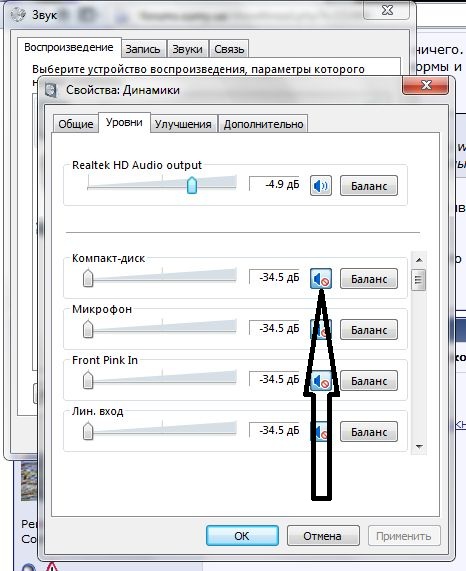Open Баланс for Микрофон

pos(369,330)
